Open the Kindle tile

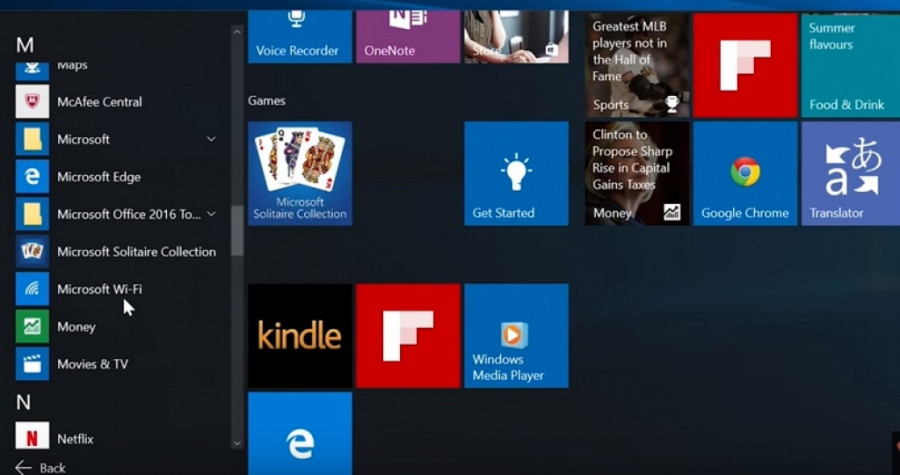(300, 336)
